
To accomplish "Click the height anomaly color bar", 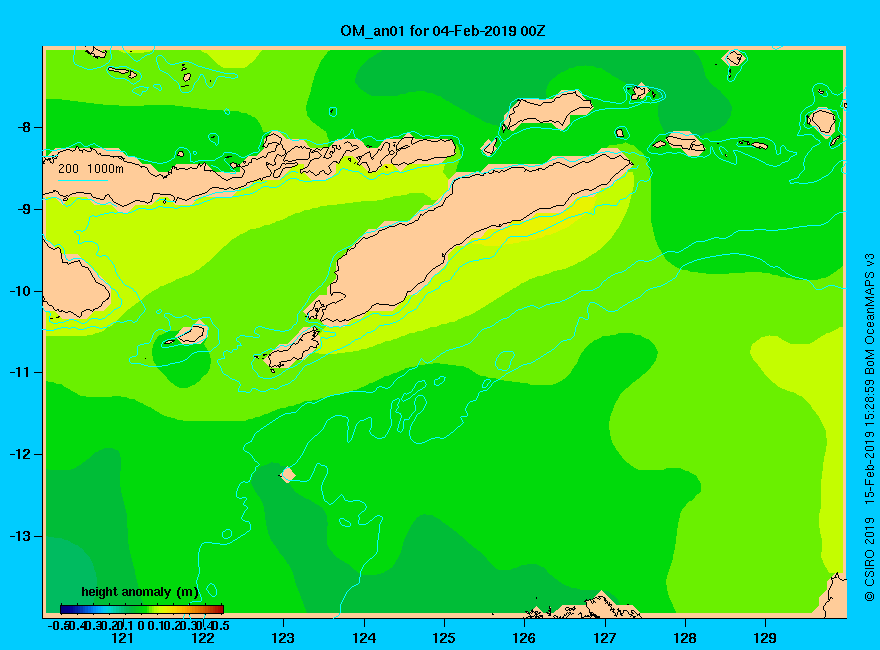I will click(x=142, y=609).
